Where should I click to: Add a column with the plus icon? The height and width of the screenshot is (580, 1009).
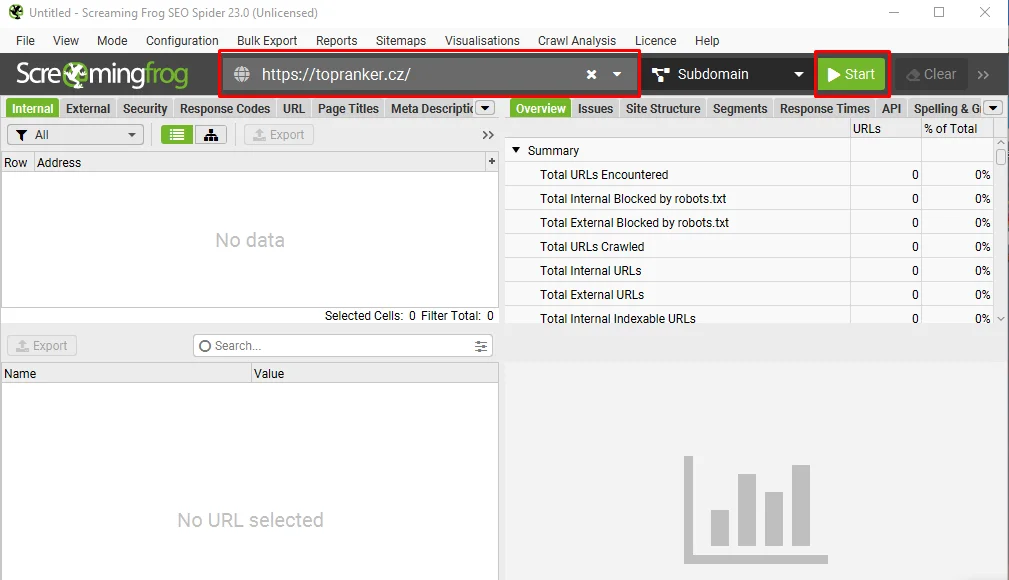pos(492,162)
